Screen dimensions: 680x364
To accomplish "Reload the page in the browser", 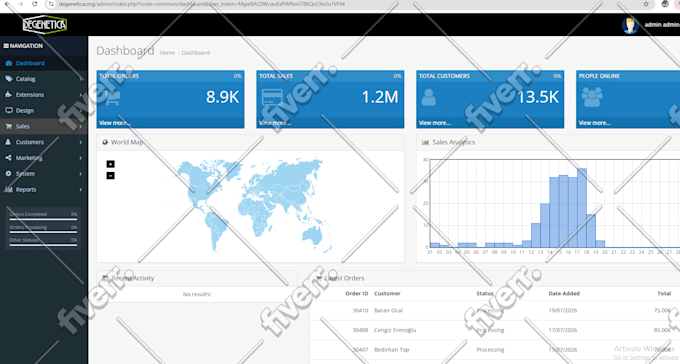I will 35,4.
